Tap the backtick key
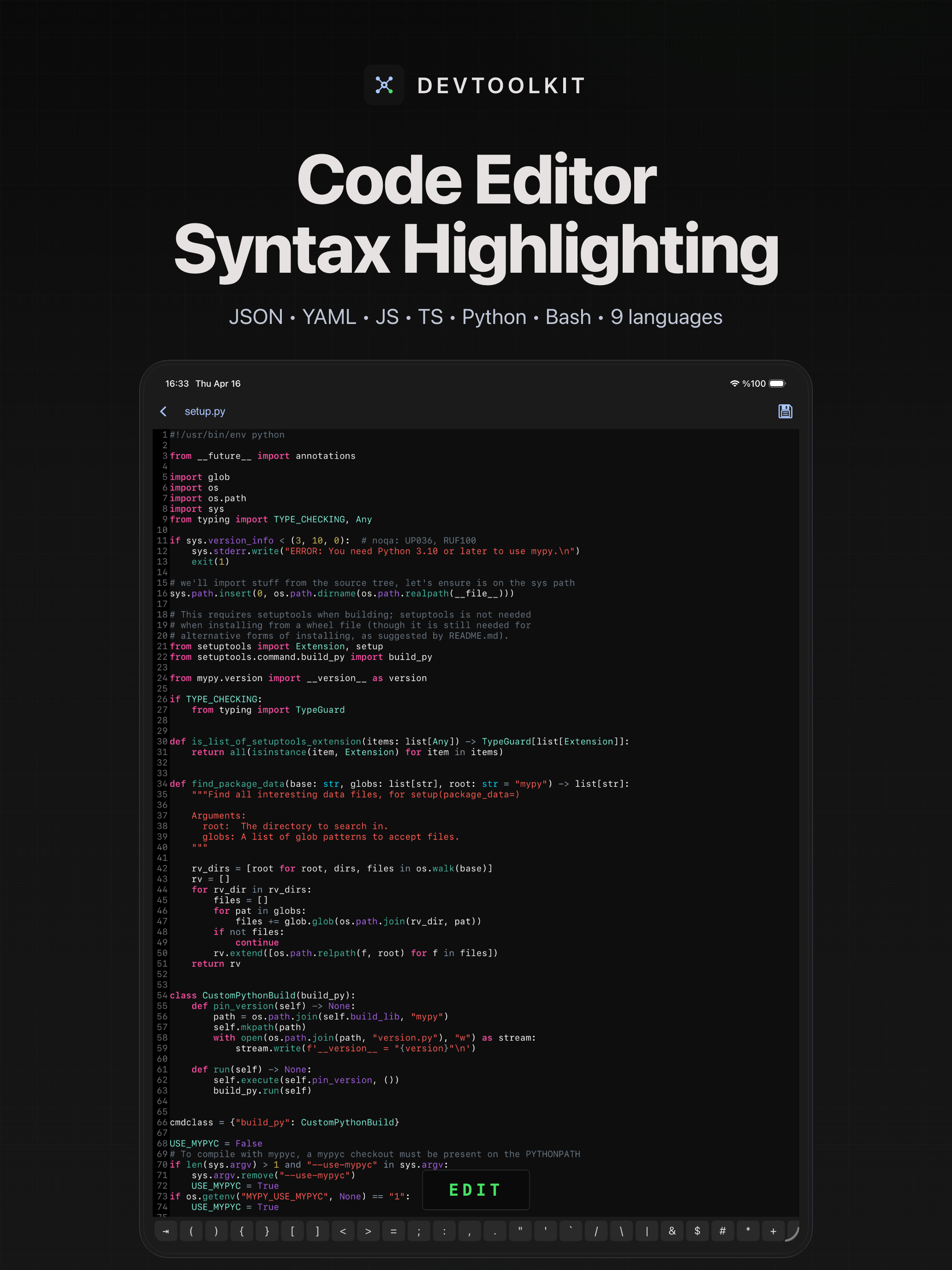Viewport: 952px width, 1270px height. pos(571,1231)
